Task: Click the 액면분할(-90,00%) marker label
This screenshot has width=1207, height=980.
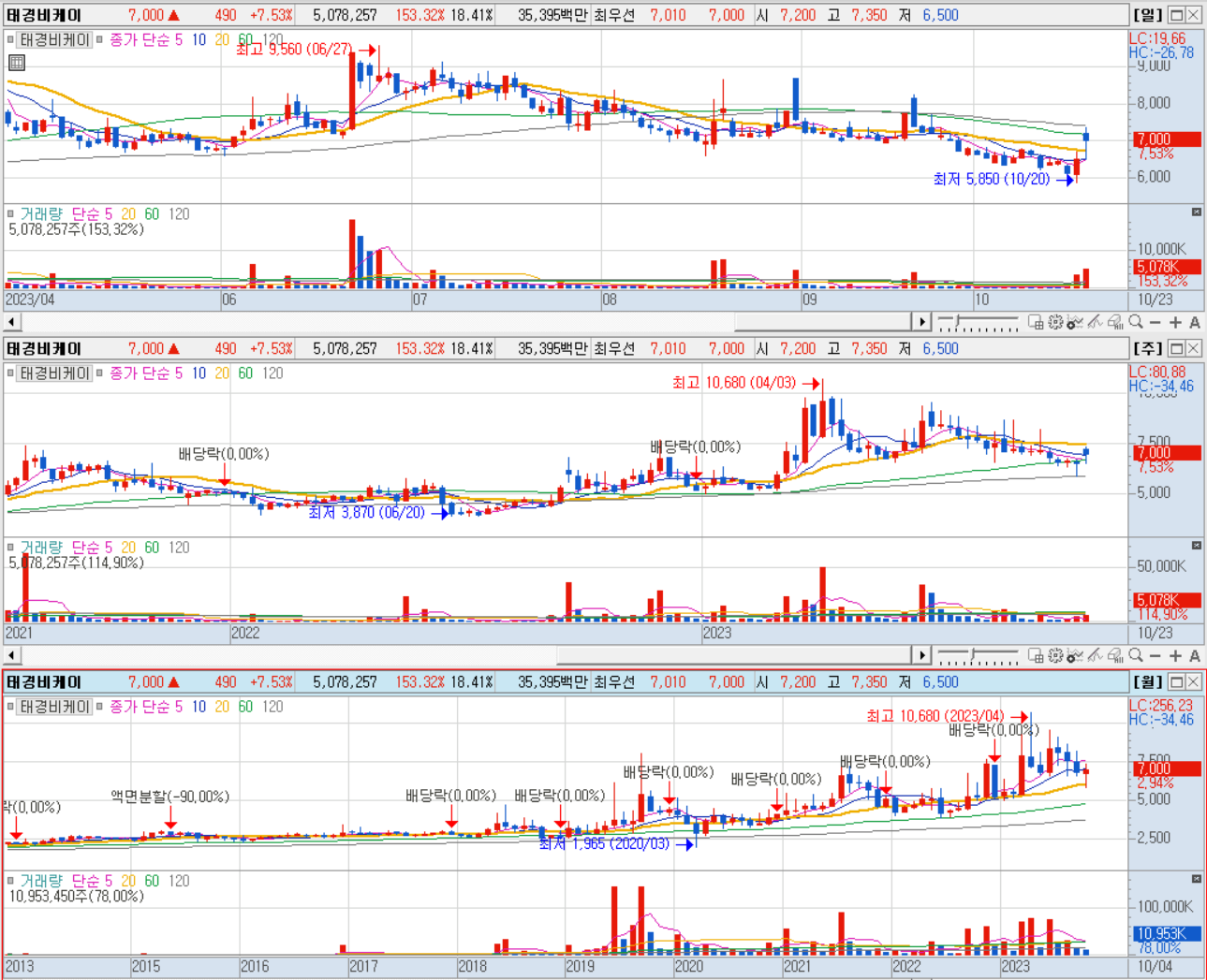Action: [169, 797]
